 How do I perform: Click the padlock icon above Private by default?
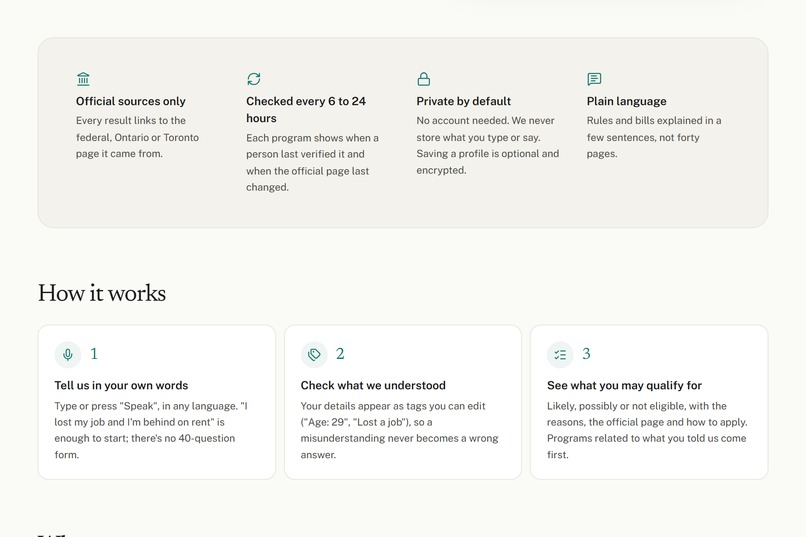coord(424,79)
